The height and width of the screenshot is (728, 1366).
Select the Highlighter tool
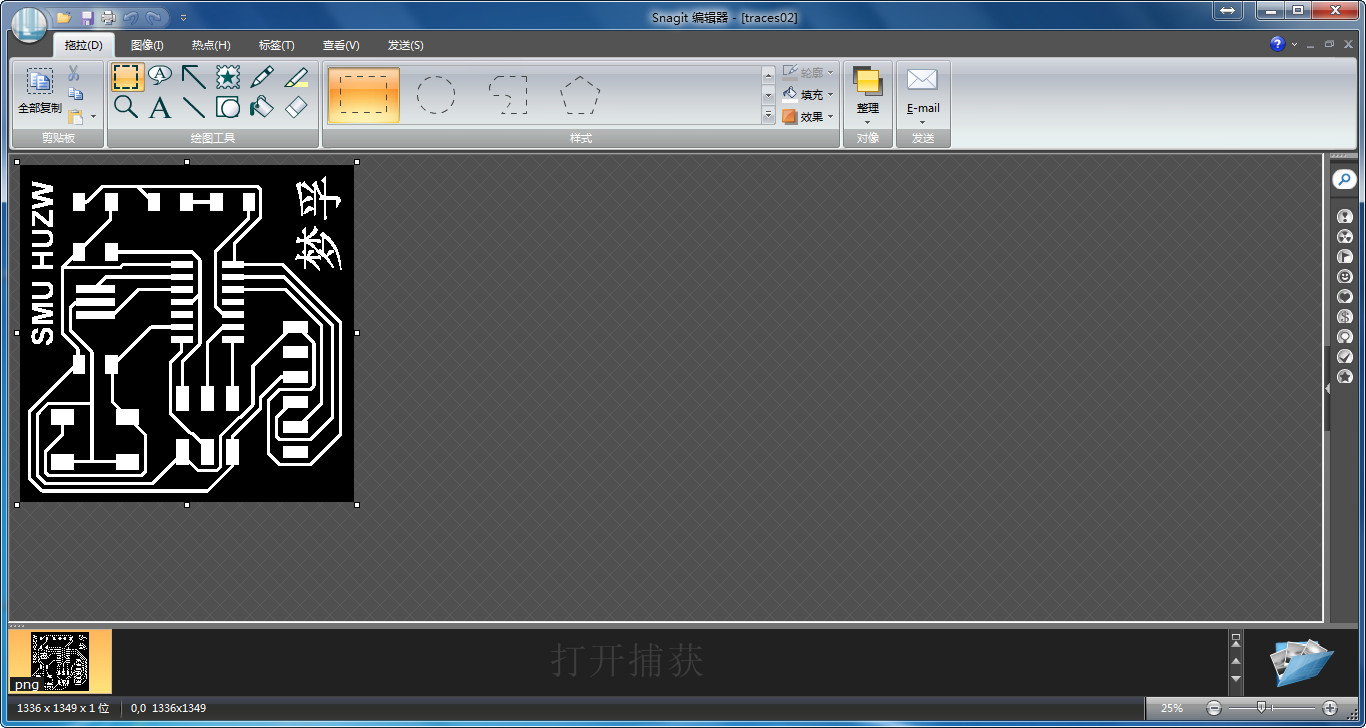[296, 77]
